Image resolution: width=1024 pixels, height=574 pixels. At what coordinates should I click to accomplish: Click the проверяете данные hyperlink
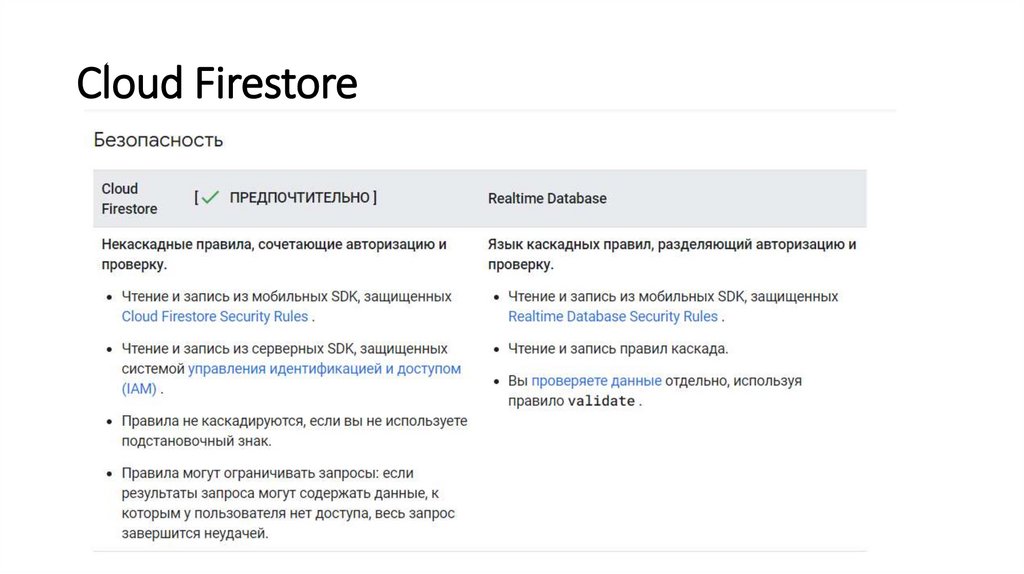pos(596,381)
